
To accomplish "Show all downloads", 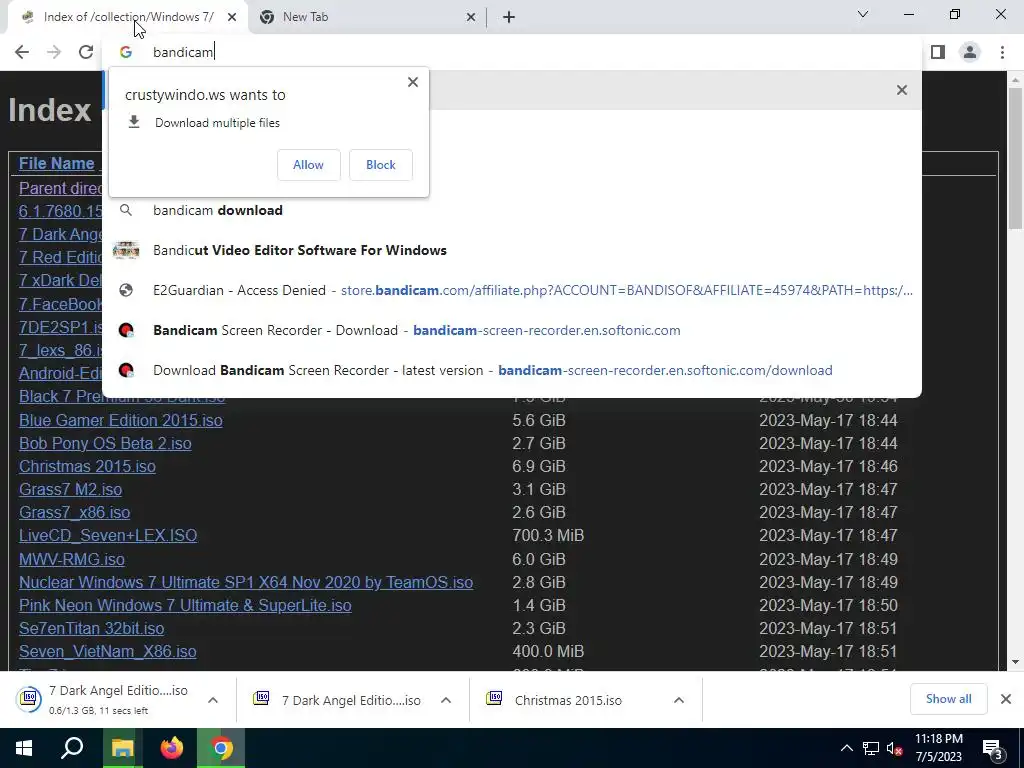I will pyautogui.click(x=948, y=699).
